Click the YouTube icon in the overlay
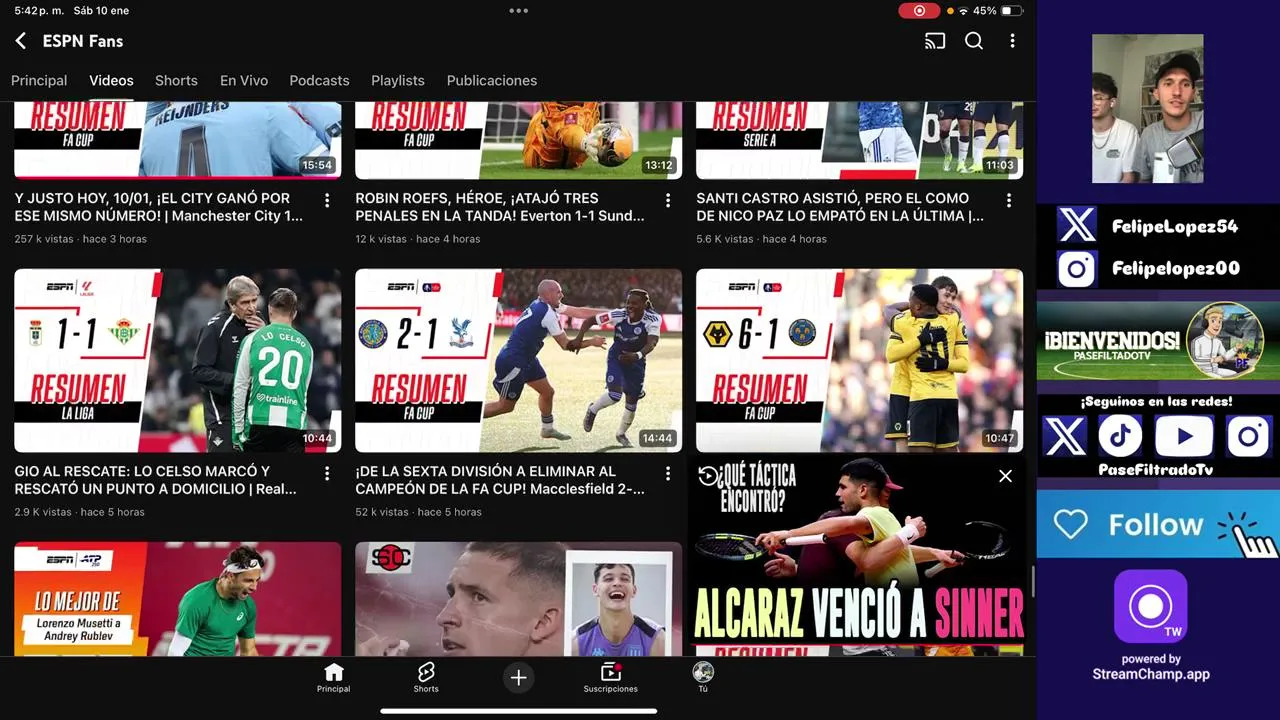Viewport: 1280px width, 720px height. 1185,436
